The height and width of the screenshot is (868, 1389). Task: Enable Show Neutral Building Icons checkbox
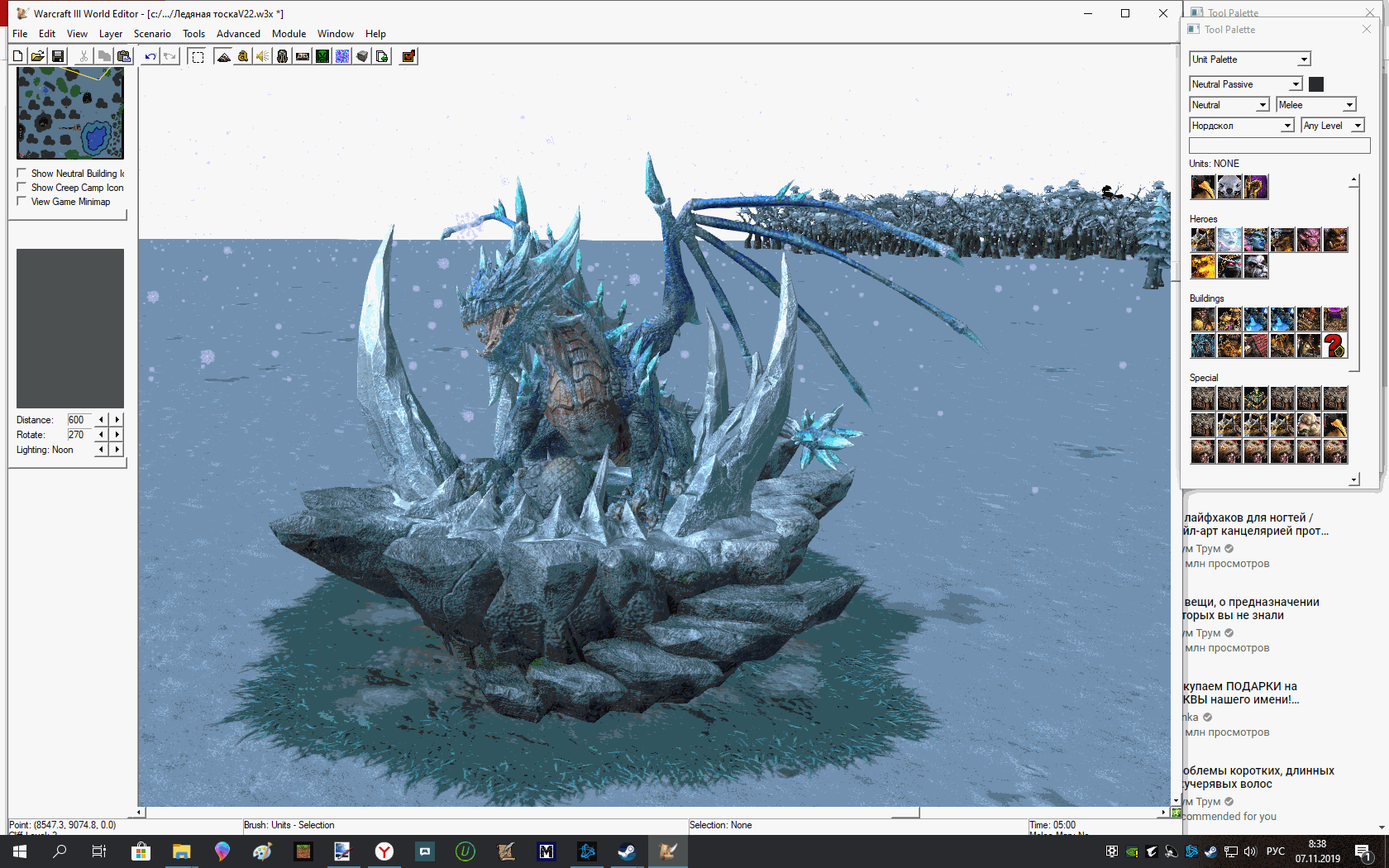[x=22, y=174]
